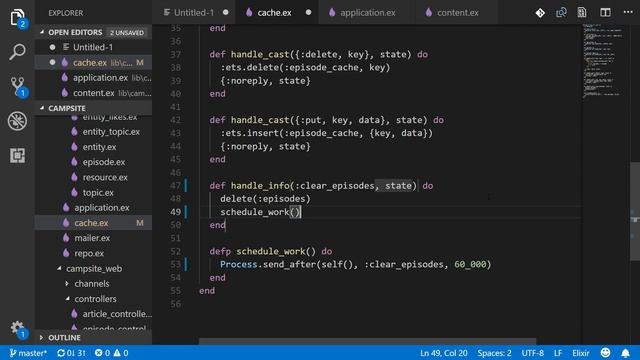
Task: Close unsaved Untitled-1 tab via dot
Action: (x=226, y=13)
